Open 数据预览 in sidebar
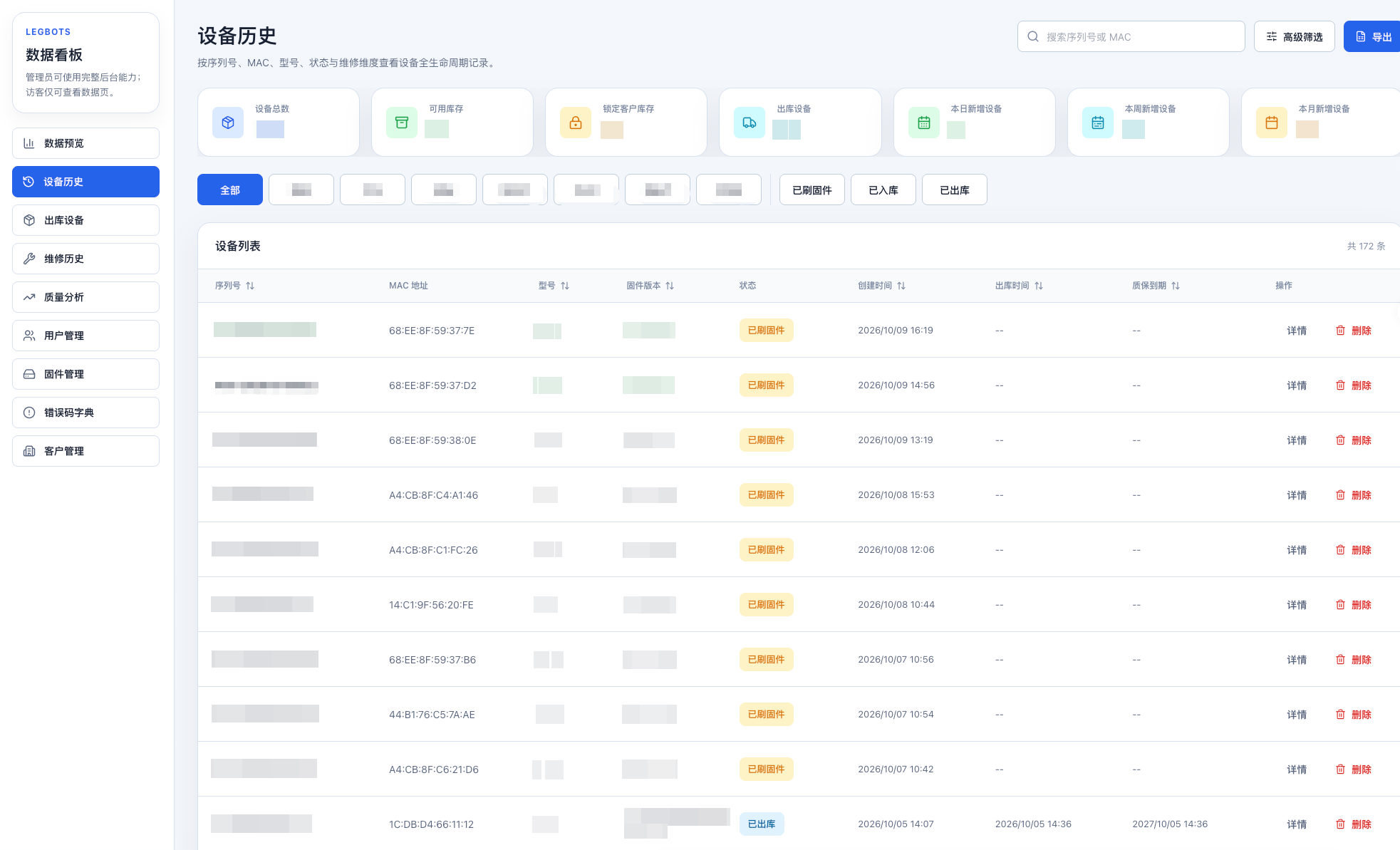The width and height of the screenshot is (1400, 850). point(85,143)
